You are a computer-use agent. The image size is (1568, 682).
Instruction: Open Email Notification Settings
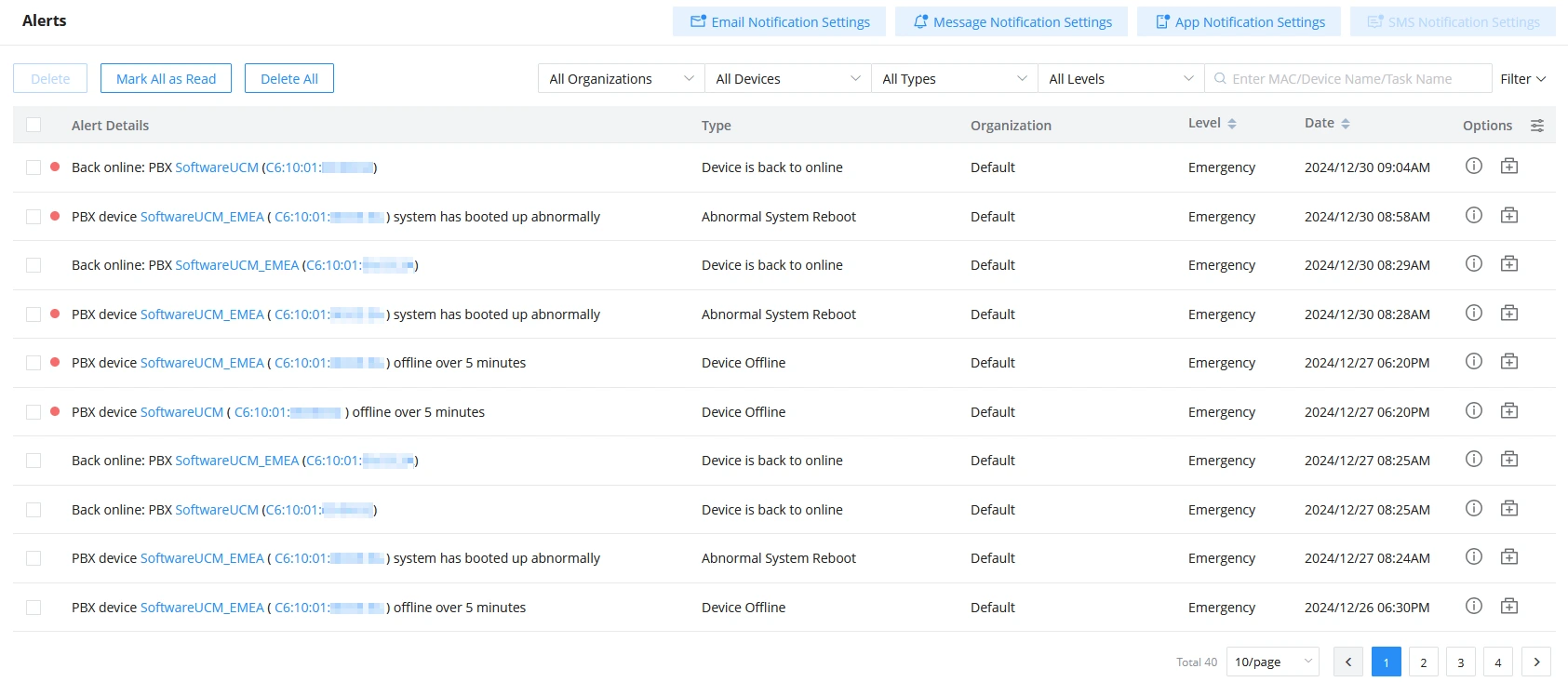(x=780, y=21)
